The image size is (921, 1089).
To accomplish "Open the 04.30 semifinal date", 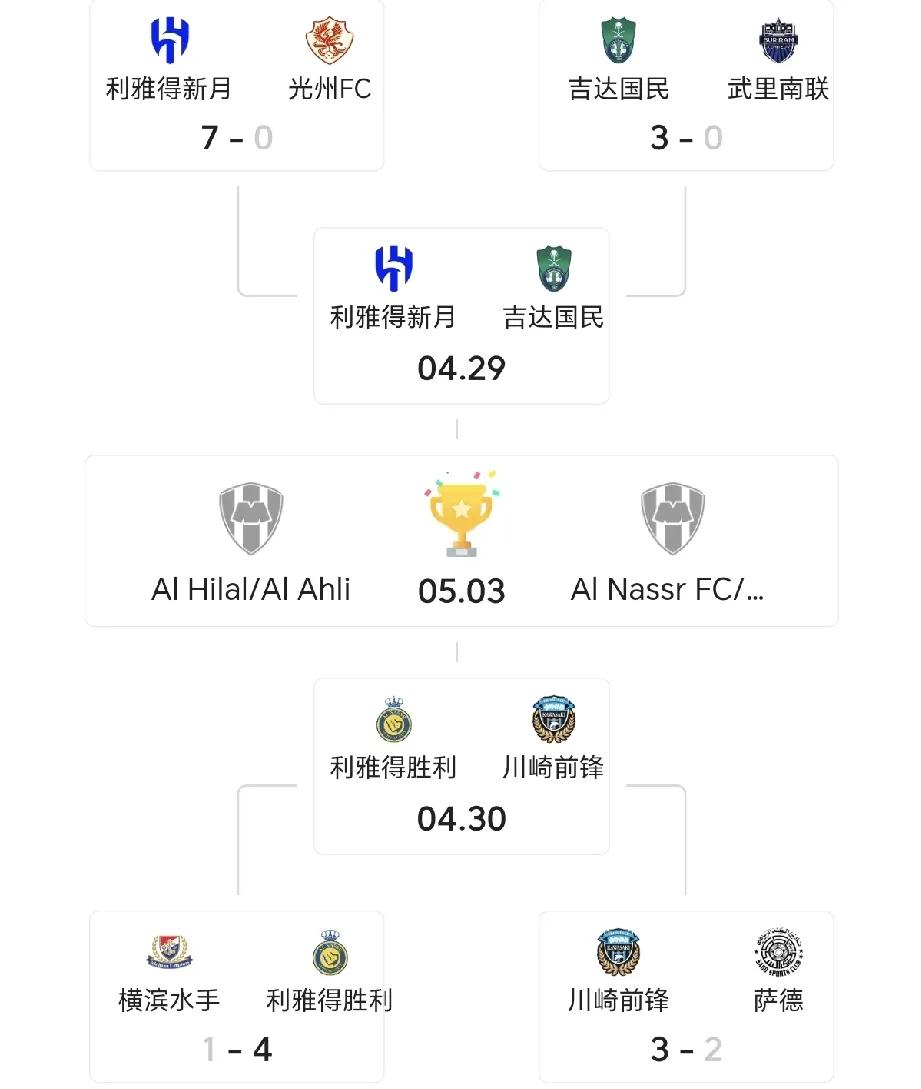I will [x=461, y=819].
